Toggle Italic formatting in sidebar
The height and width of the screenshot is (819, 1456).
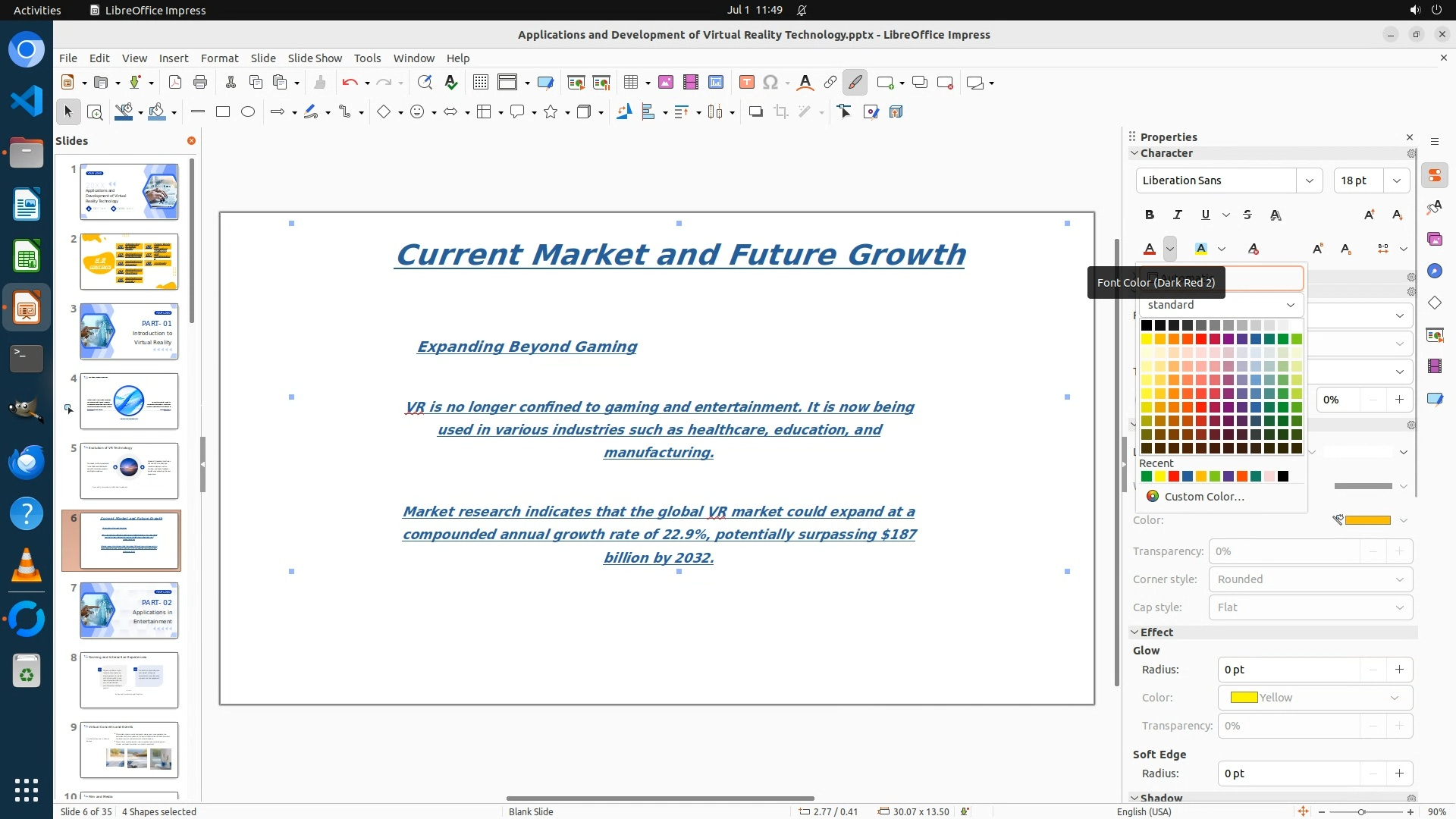point(1177,215)
